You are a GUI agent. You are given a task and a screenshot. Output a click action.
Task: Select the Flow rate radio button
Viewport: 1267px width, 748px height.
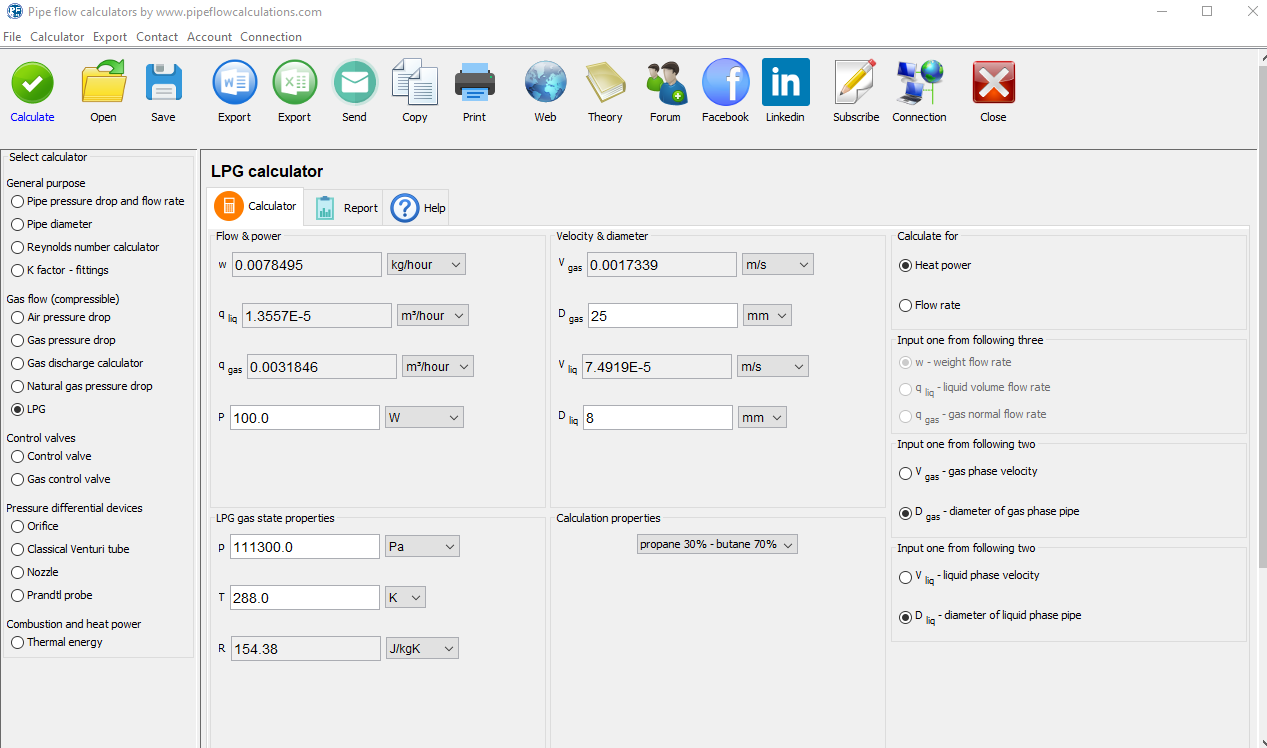tap(906, 305)
